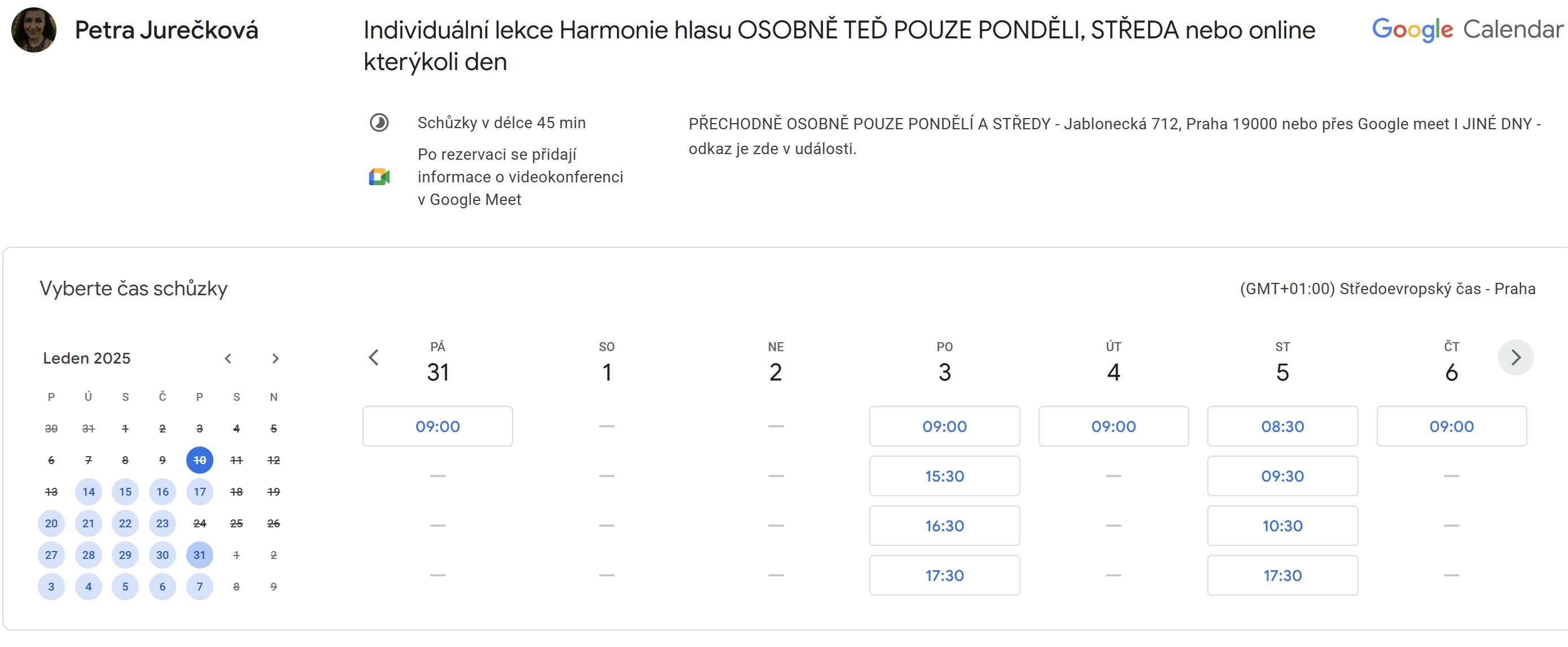Navigate back to earlier days with left chevron
Screen dimensions: 1568x647
tap(374, 358)
